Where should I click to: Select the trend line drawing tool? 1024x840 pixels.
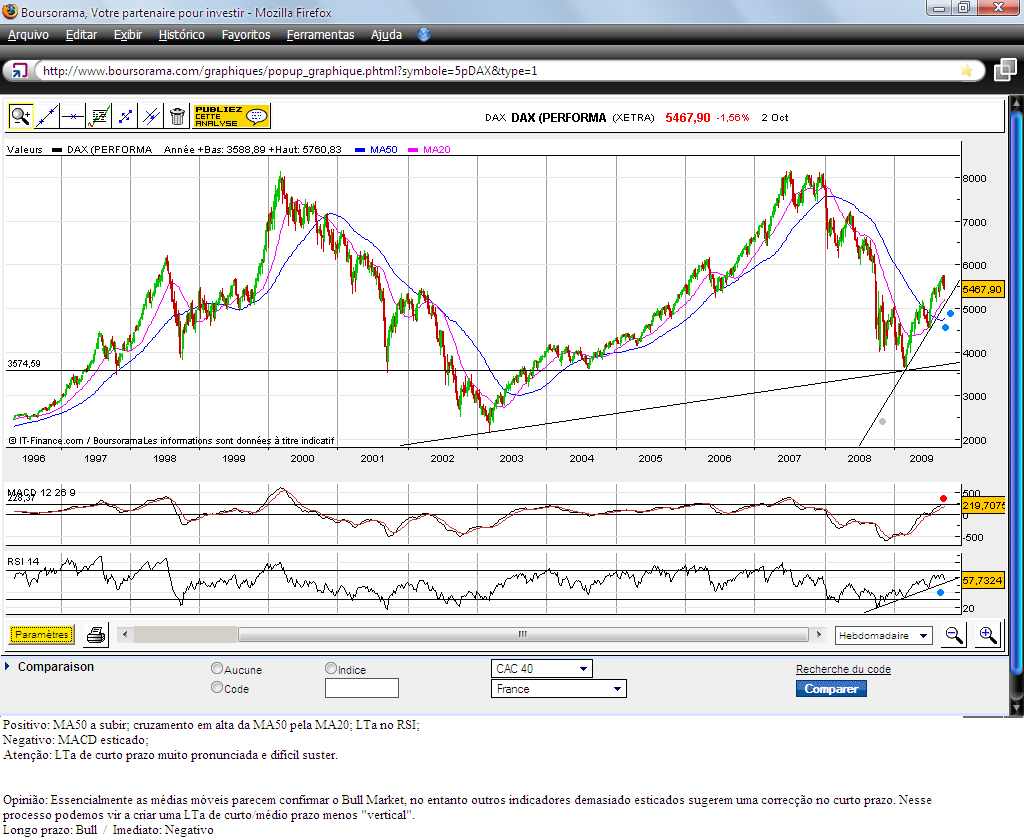click(x=46, y=116)
